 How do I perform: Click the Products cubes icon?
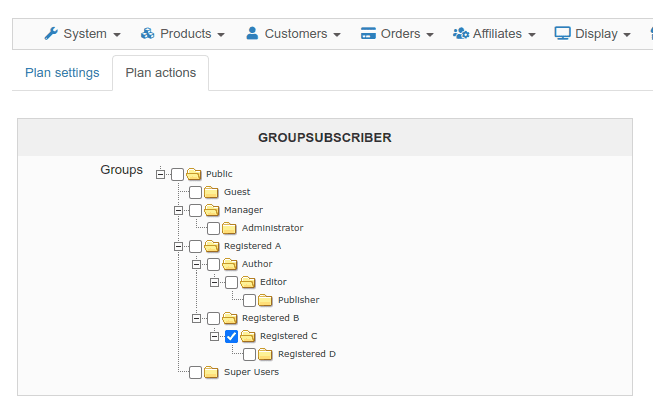pos(147,33)
